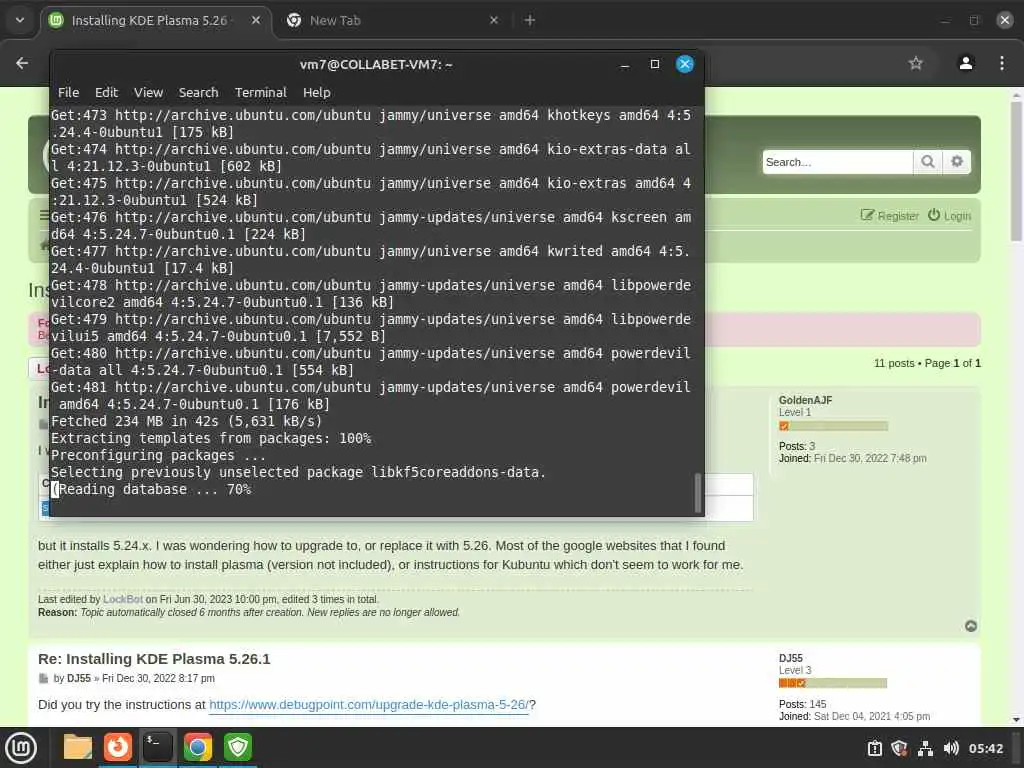Screen dimensions: 1024x768
Task: Close the Installing KDE Plasma tab
Action: pyautogui.click(x=256, y=20)
